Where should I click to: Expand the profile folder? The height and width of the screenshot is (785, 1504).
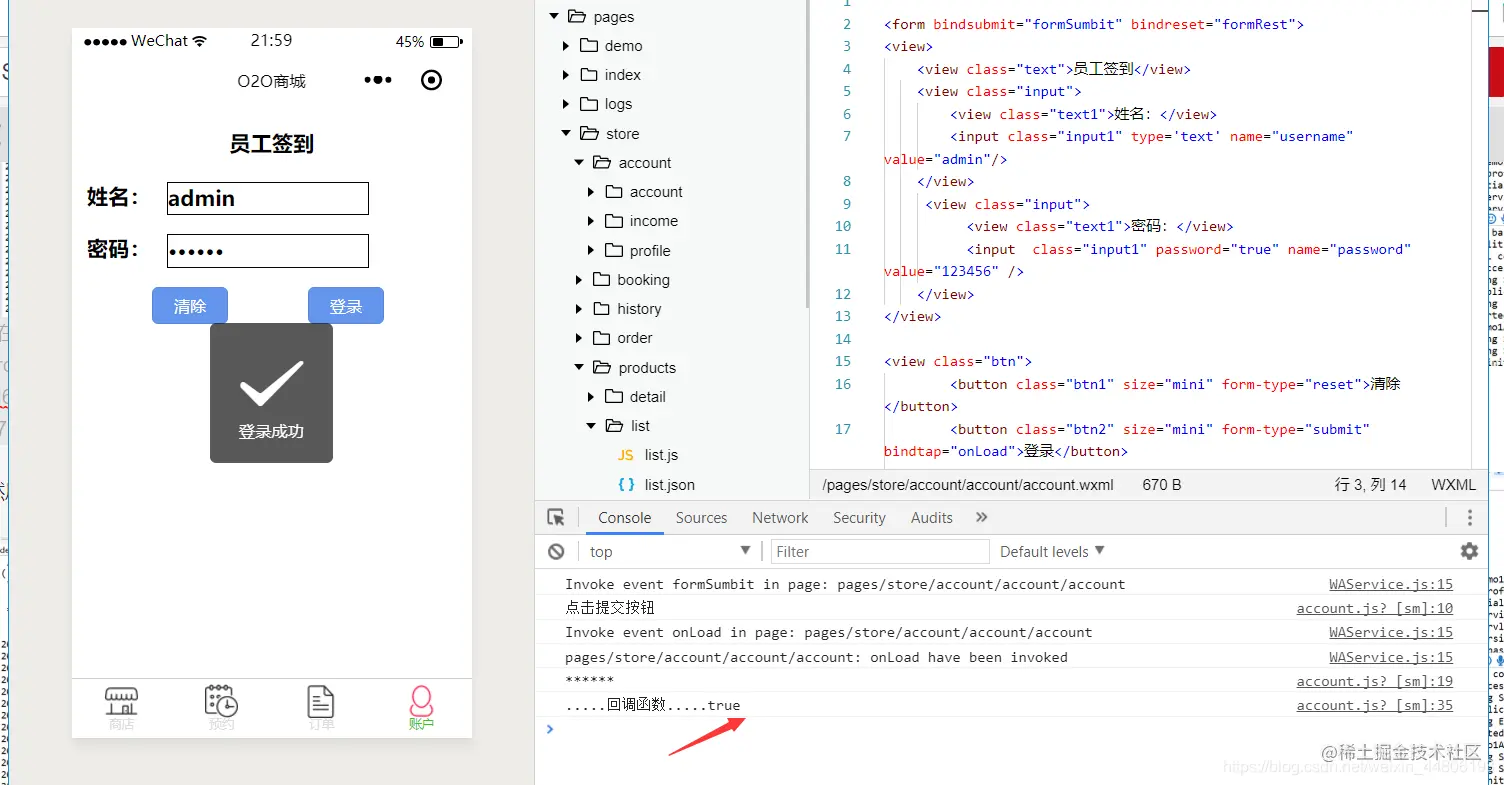tap(591, 250)
